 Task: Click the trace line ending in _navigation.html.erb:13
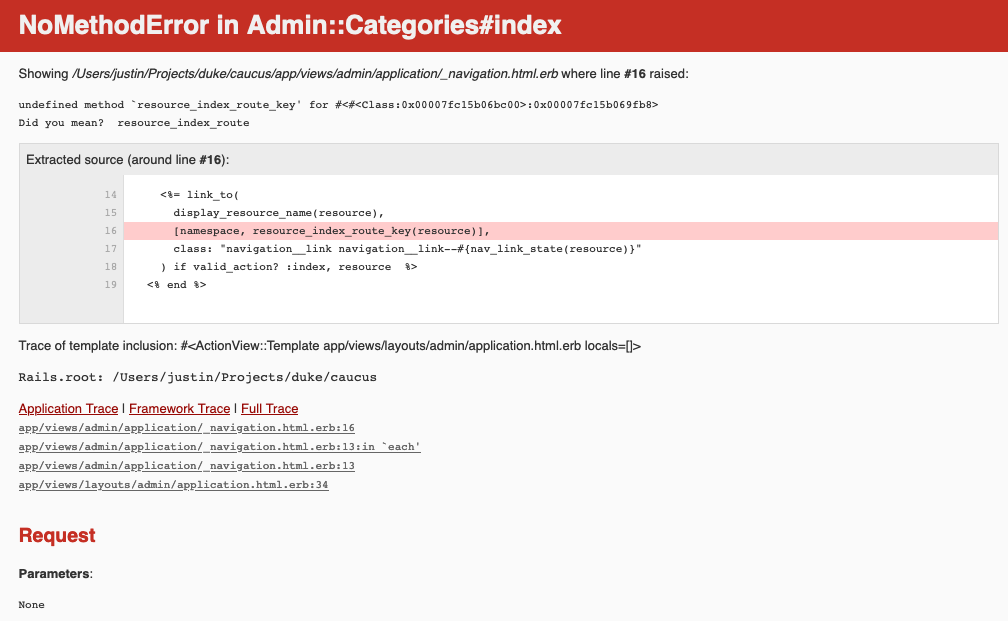coord(186,466)
